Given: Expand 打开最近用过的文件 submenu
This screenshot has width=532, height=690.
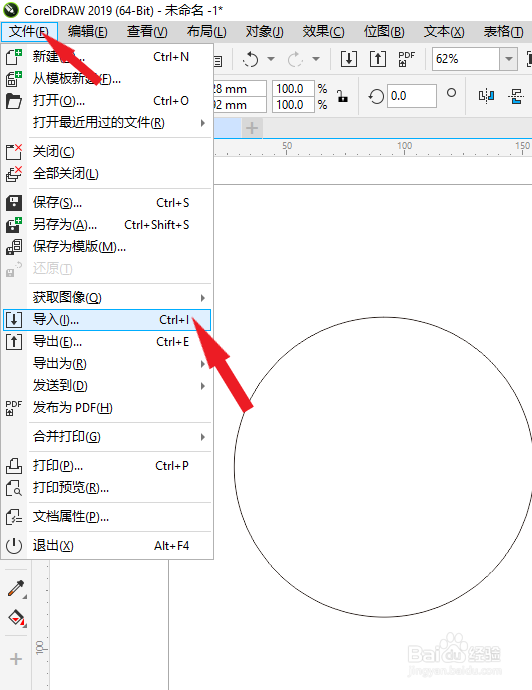Looking at the screenshot, I should [203, 123].
